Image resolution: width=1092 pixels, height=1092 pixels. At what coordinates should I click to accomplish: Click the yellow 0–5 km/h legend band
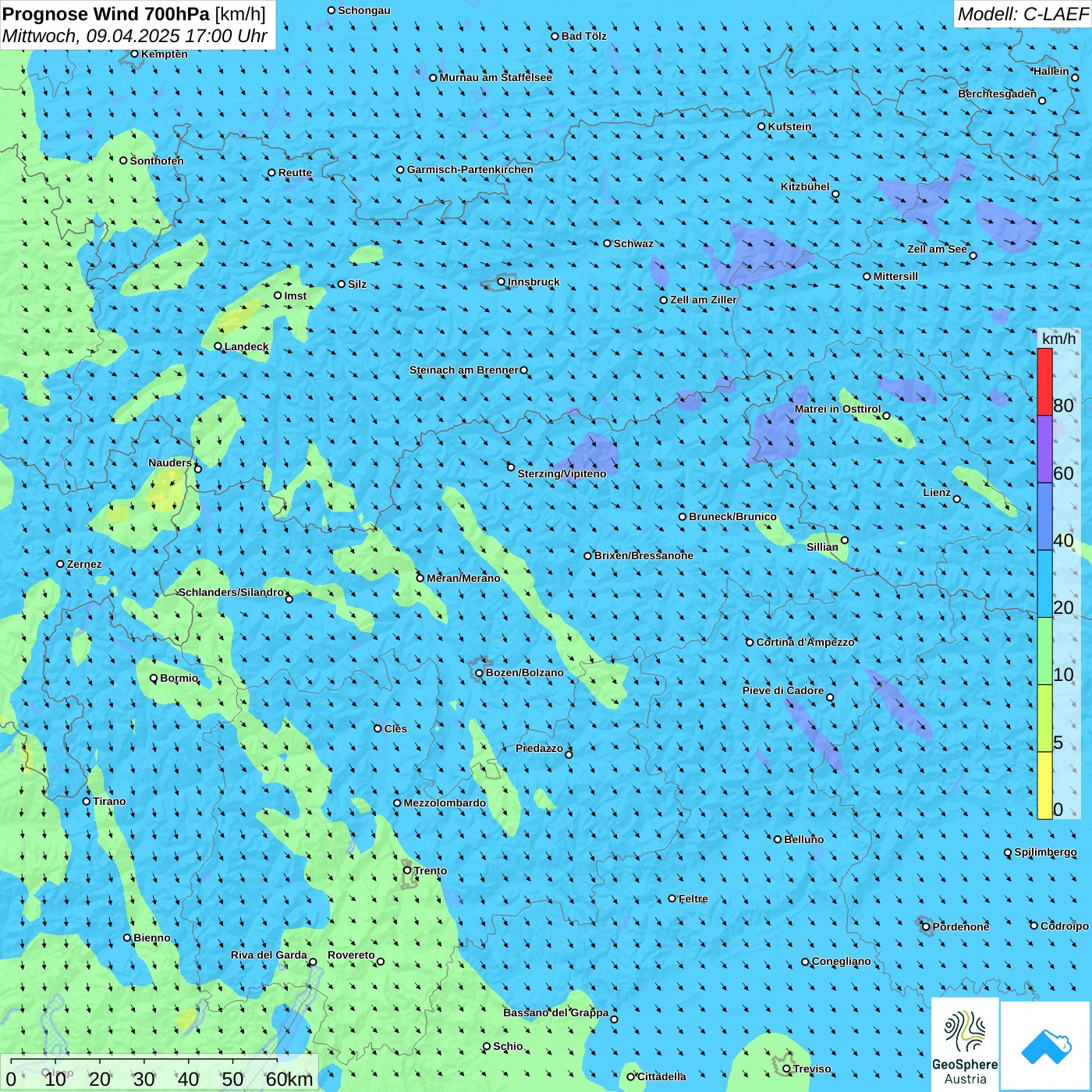pyautogui.click(x=1044, y=785)
